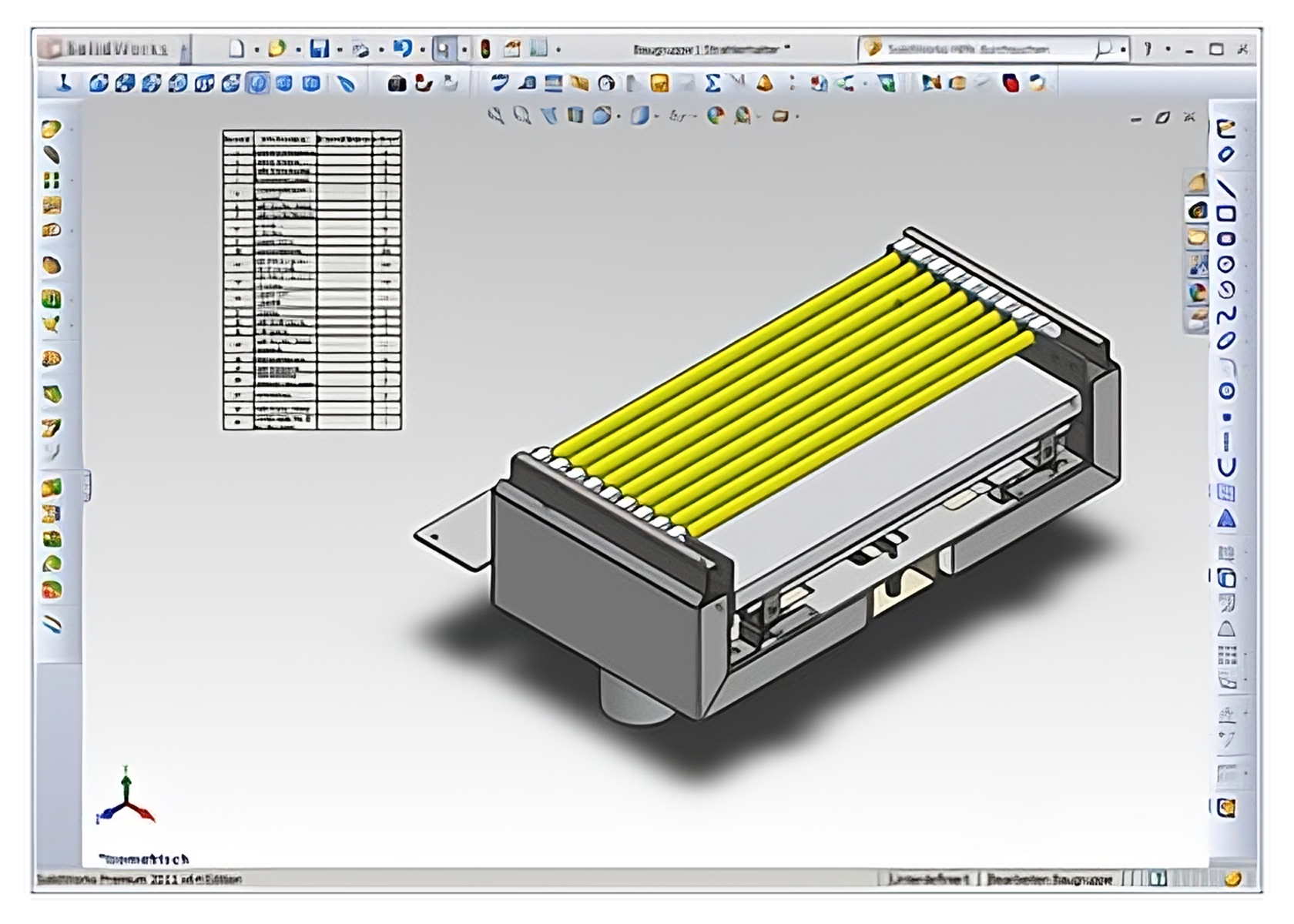
Task: Click the Help question mark button
Action: tap(1148, 49)
